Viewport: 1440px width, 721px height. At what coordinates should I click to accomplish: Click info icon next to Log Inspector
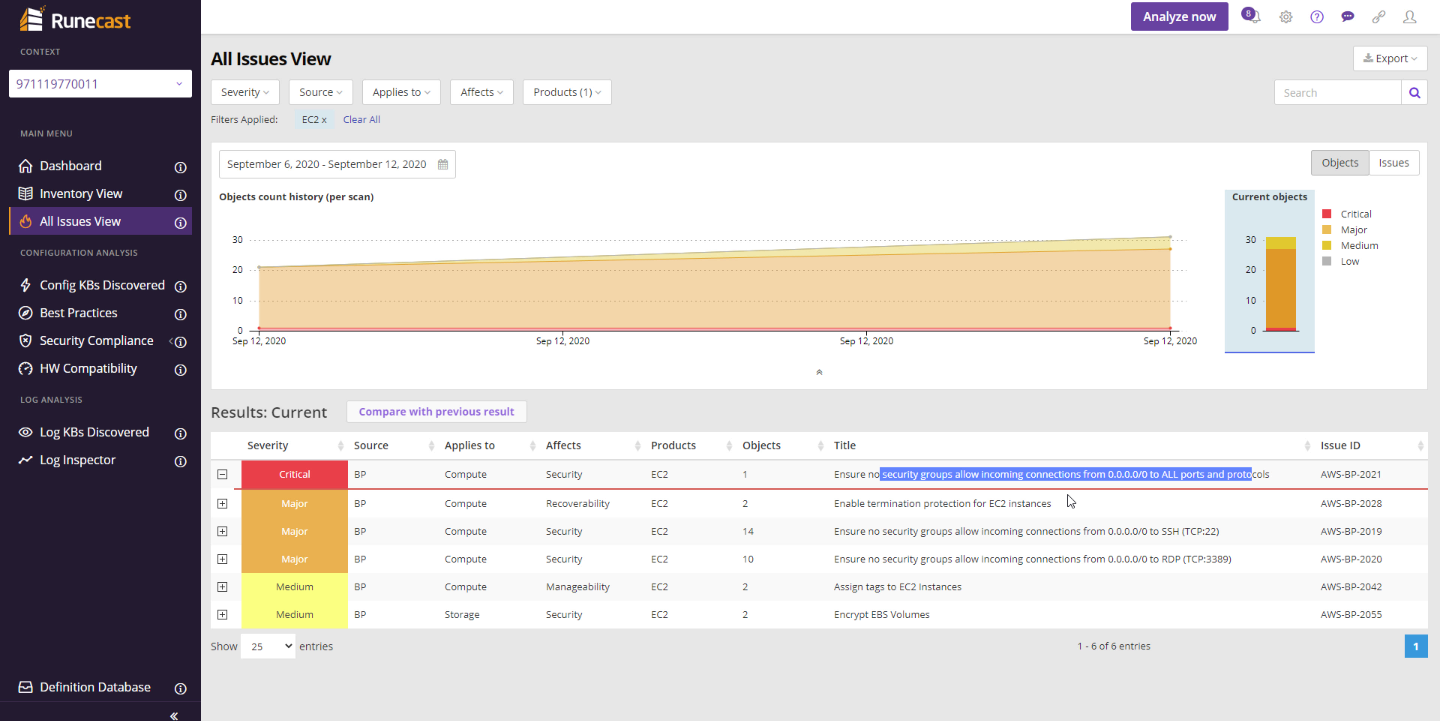181,462
